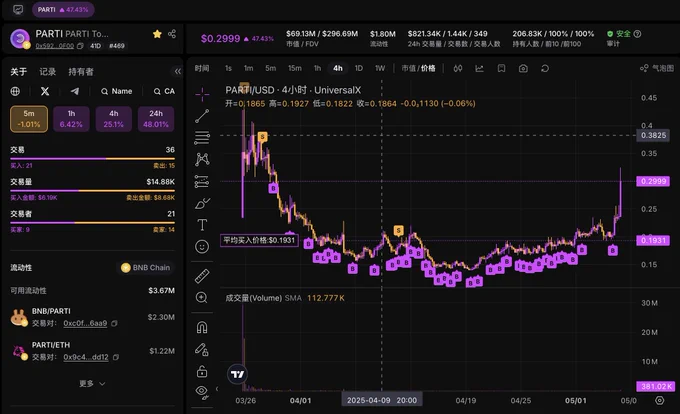
Task: Toggle the magnet snap mode
Action: (x=202, y=327)
